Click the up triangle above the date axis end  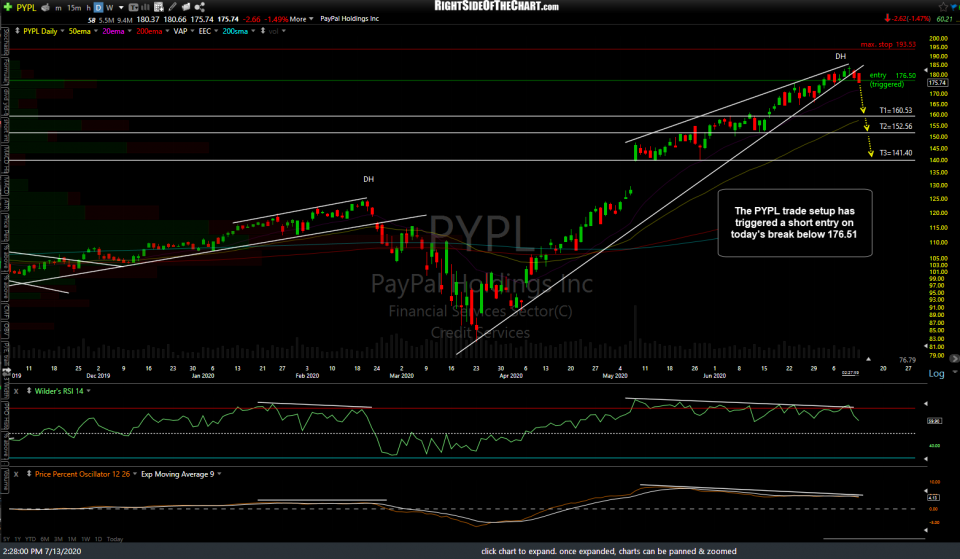pyautogui.click(x=868, y=359)
